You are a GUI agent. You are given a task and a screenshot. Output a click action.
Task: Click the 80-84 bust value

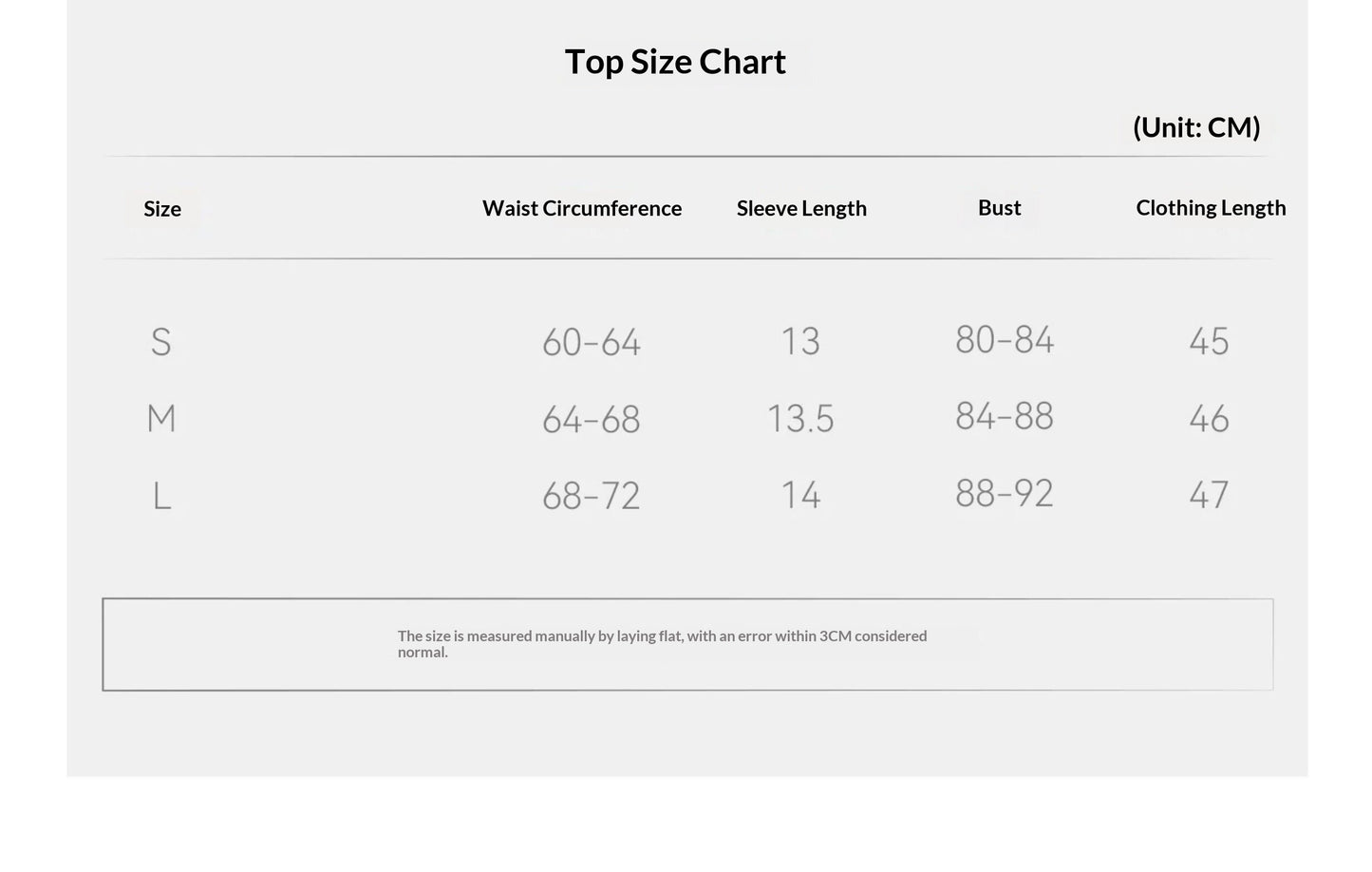(1005, 339)
